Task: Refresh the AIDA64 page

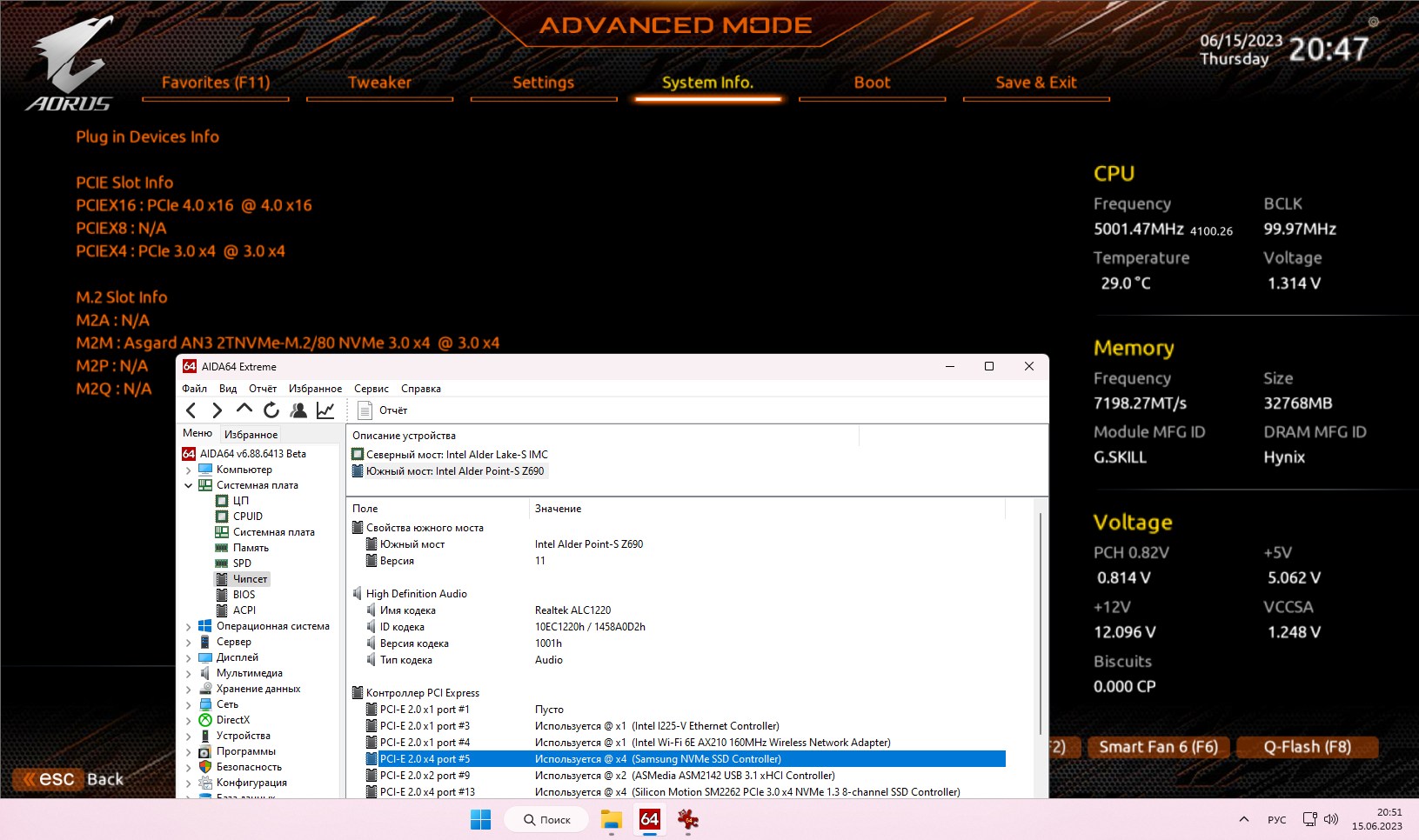Action: 271,410
